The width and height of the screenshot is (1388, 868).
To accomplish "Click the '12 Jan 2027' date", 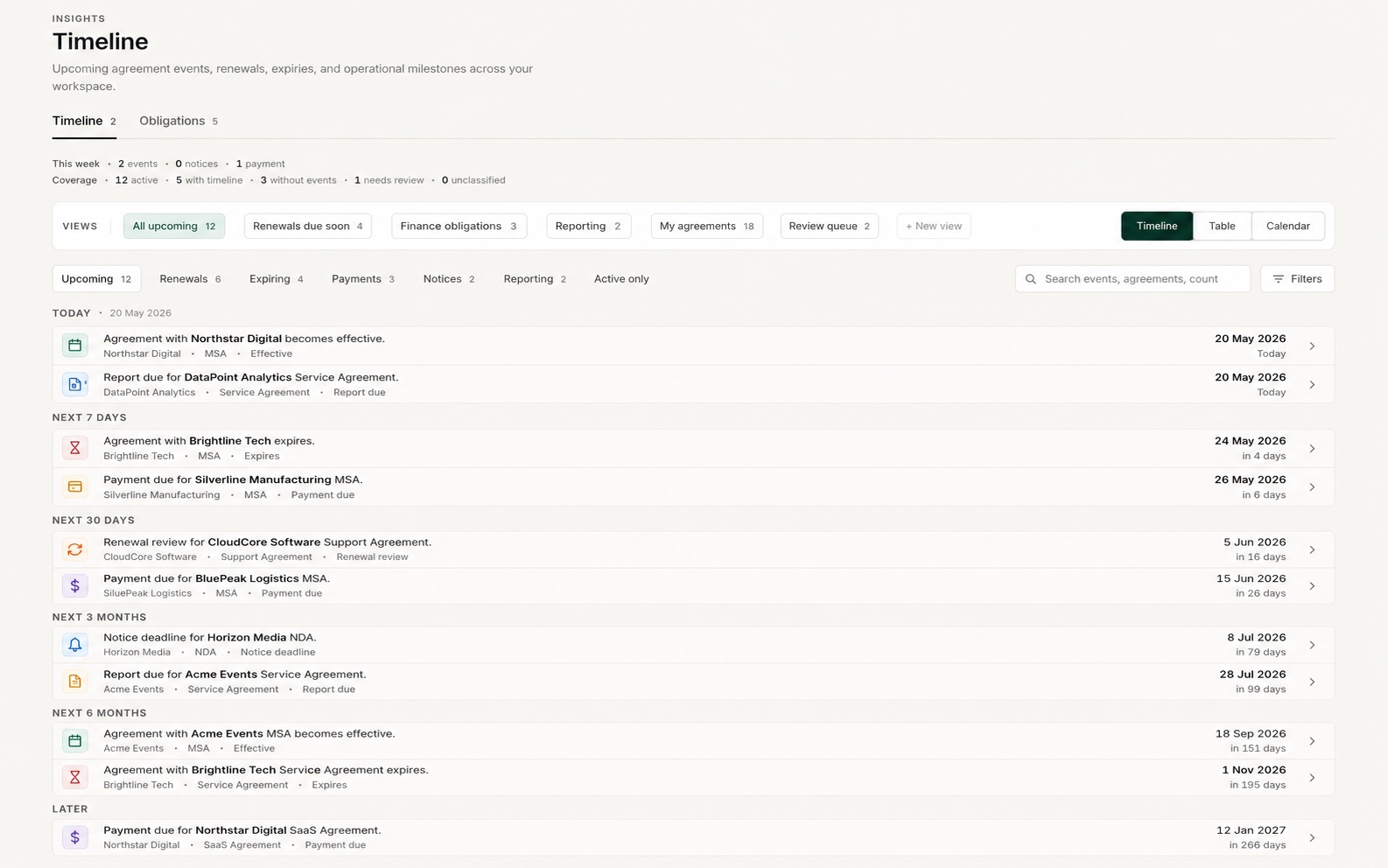I will coord(1251,830).
